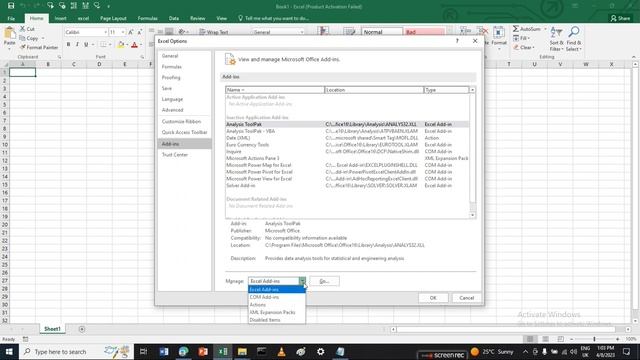This screenshot has height=360, width=640.
Task: Choose Actions from Manage dropdown list
Action: [277, 305]
